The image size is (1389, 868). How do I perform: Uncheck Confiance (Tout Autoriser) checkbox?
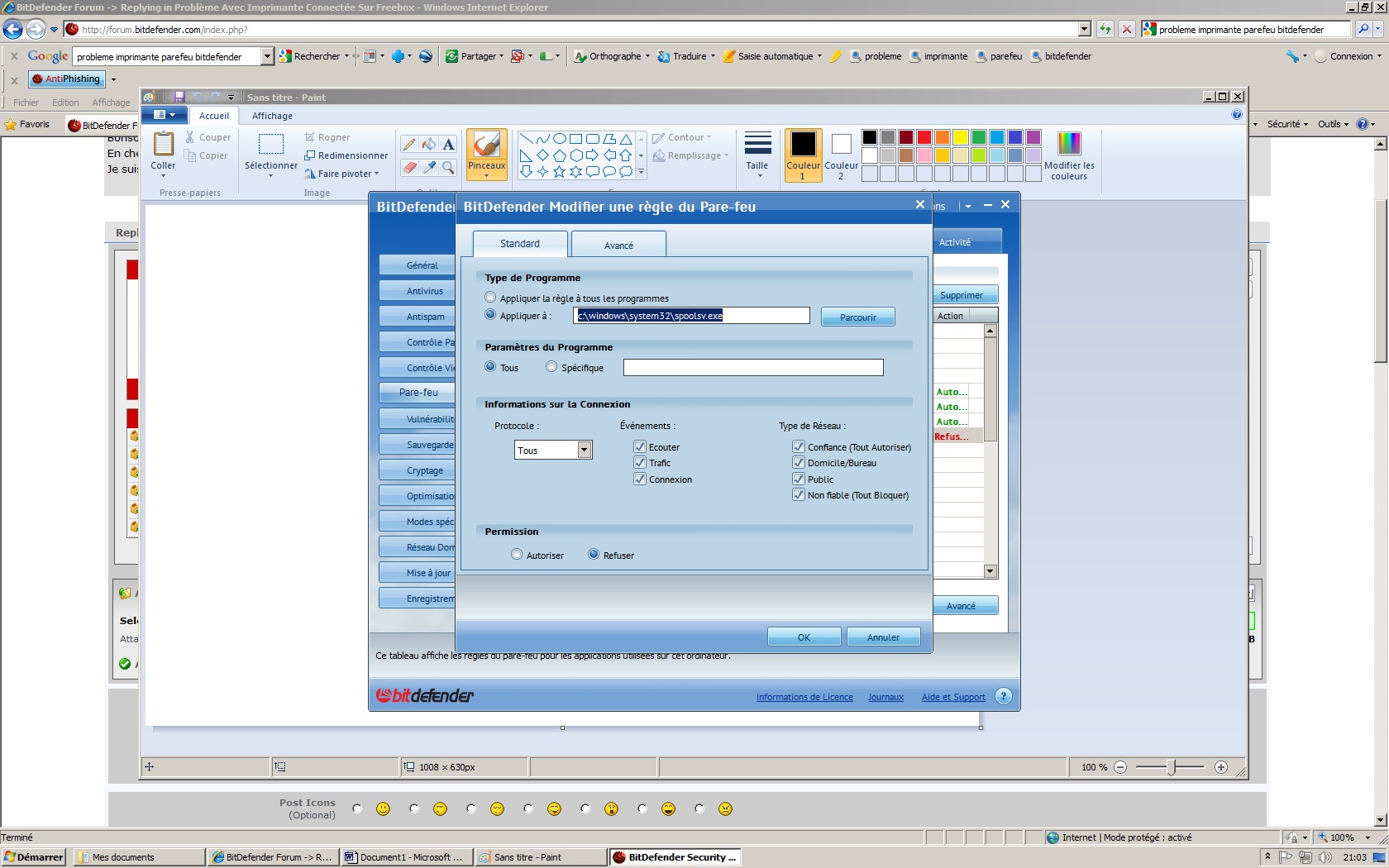coord(799,446)
